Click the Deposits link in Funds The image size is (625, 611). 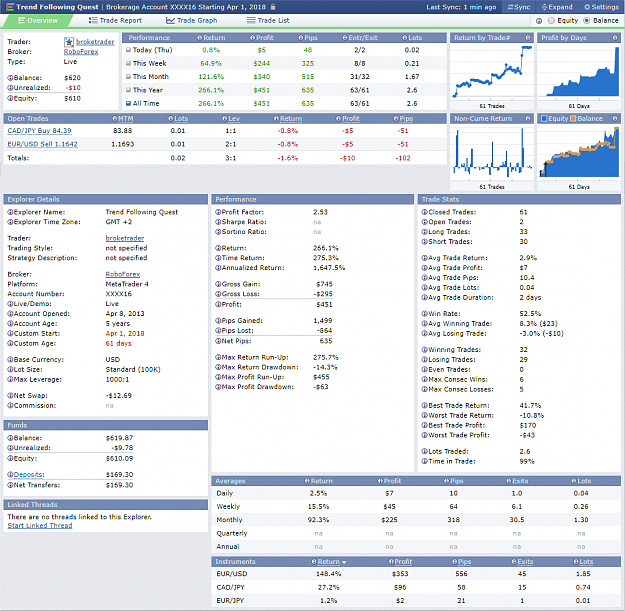(29, 475)
